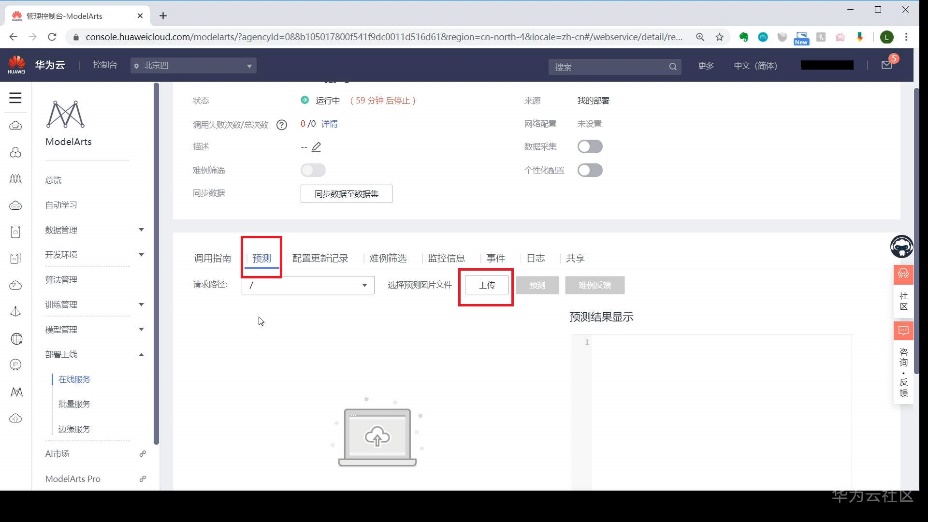The width and height of the screenshot is (928, 522).
Task: Open 自动学习 in the sidebar
Action: 61,205
